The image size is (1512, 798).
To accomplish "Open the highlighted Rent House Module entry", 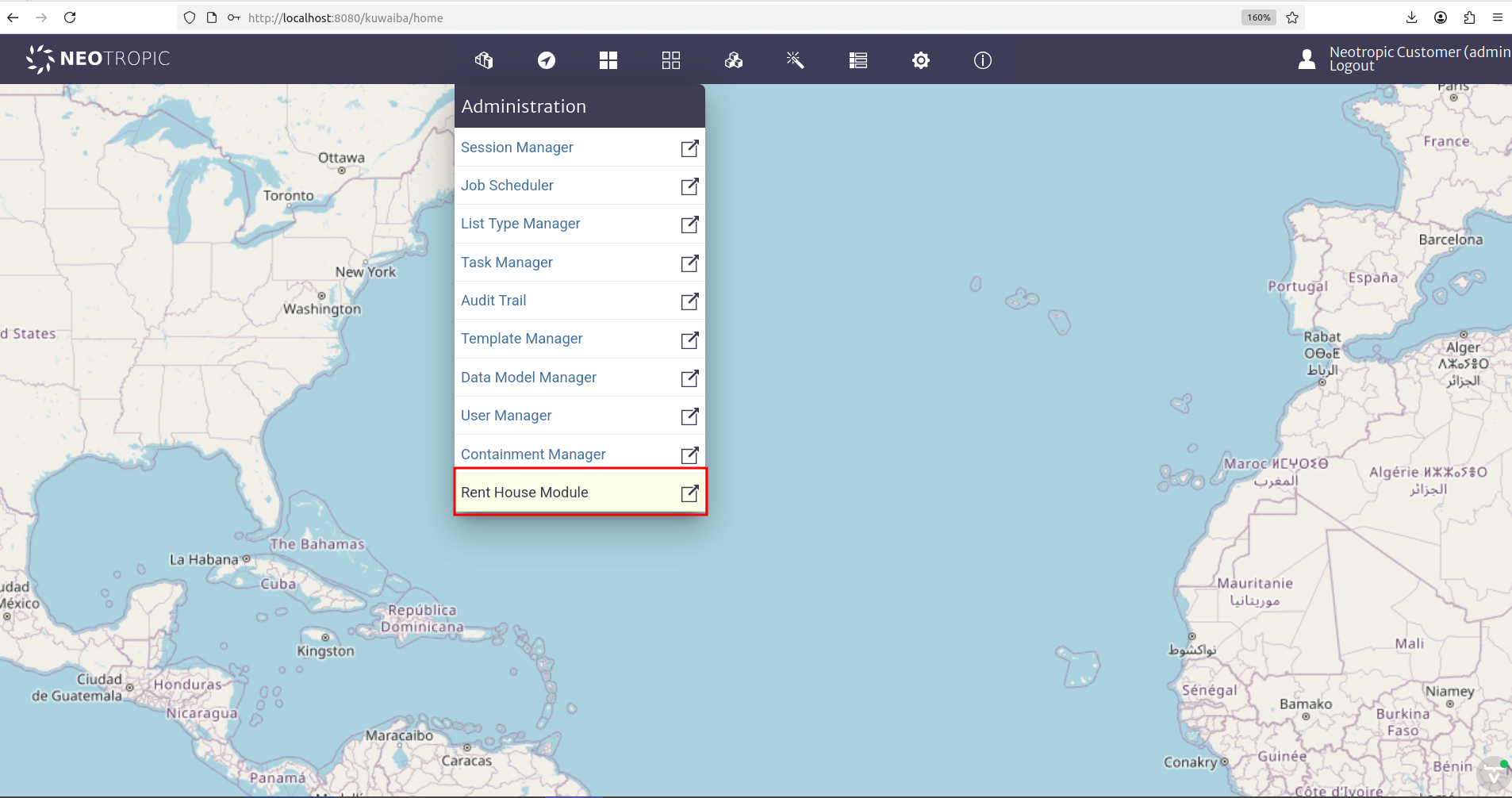I will 524,493.
